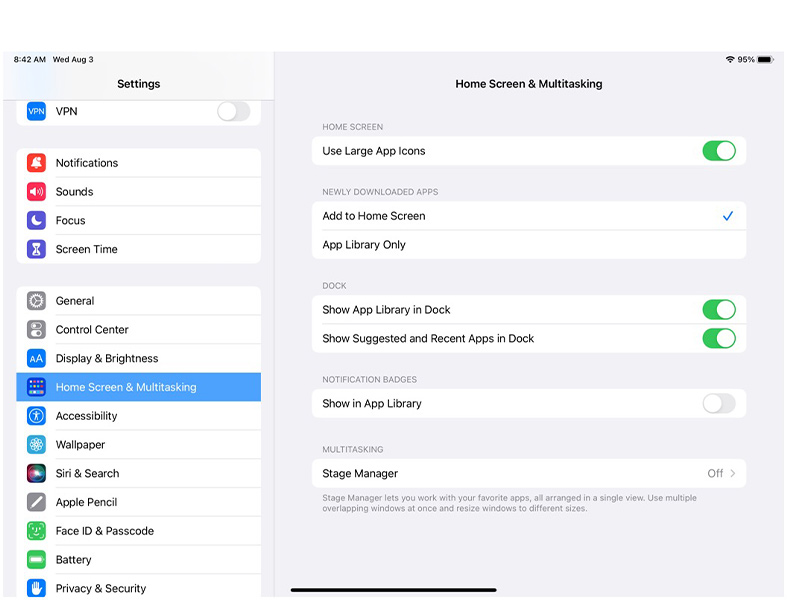Open Screen Time settings
The image size is (800, 600).
pos(139,249)
